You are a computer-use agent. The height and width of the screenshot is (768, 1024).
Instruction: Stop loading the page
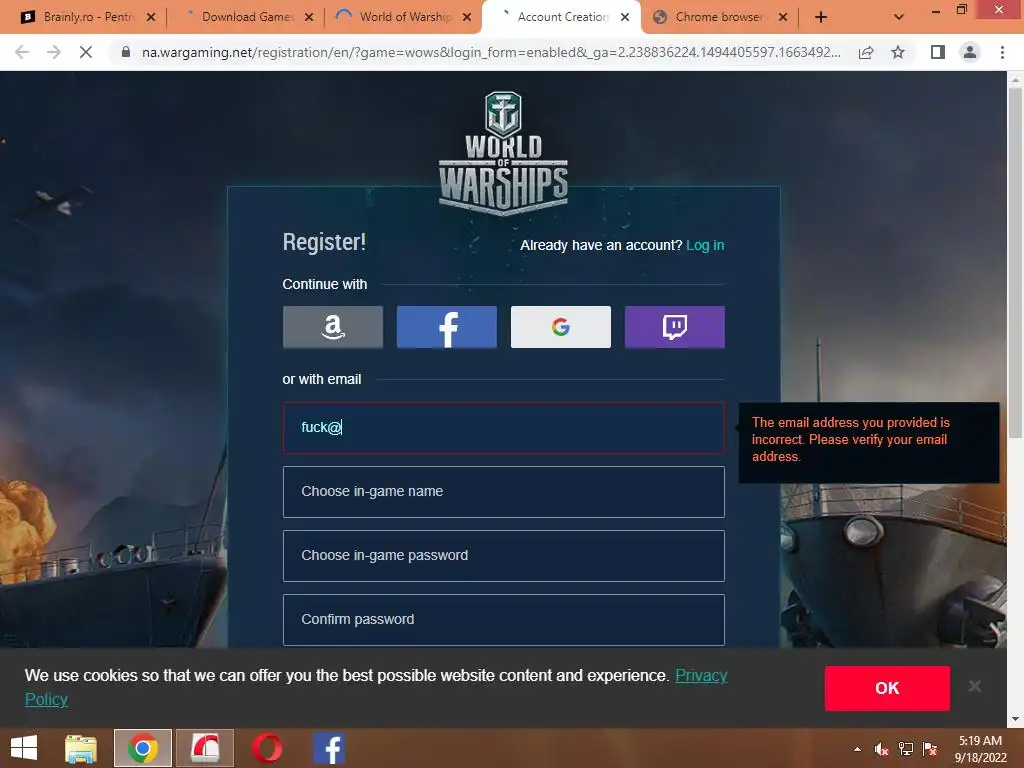point(86,52)
